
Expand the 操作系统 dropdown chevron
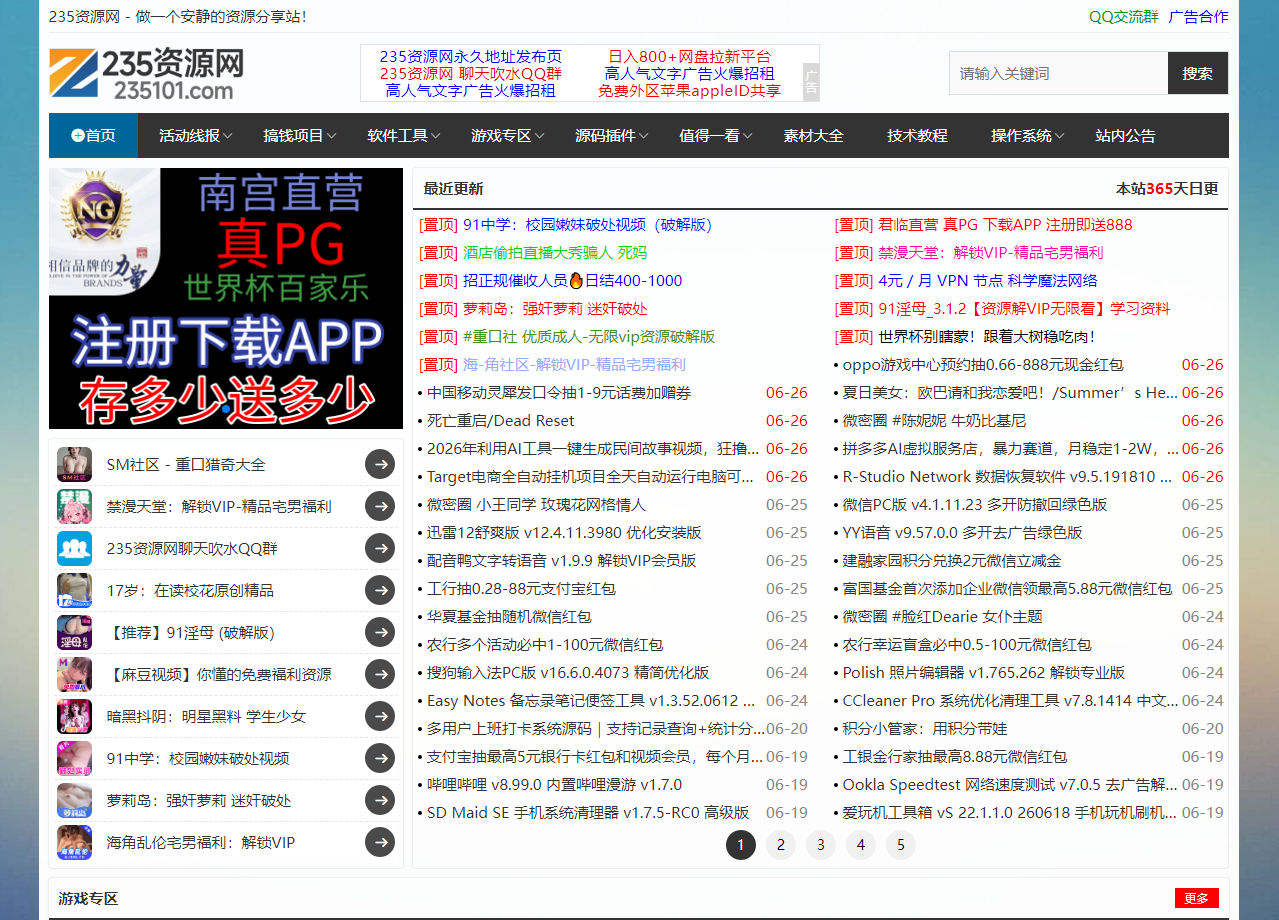(x=1059, y=136)
